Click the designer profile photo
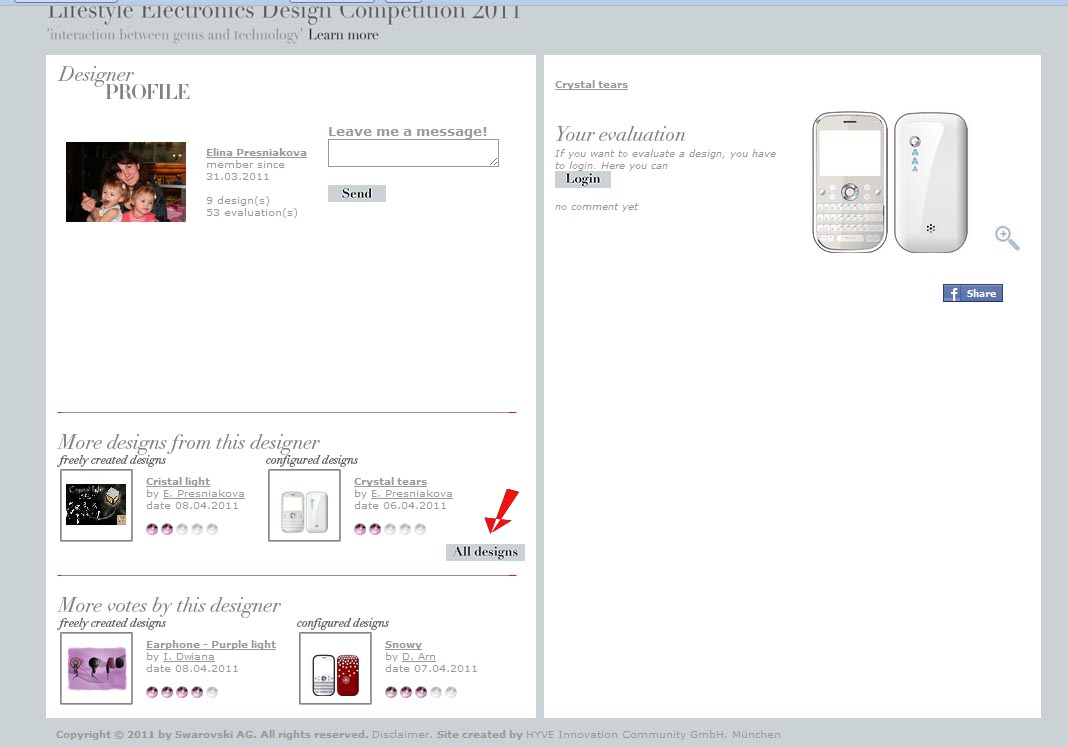Viewport: 1068px width, 747px height. pyautogui.click(x=126, y=182)
